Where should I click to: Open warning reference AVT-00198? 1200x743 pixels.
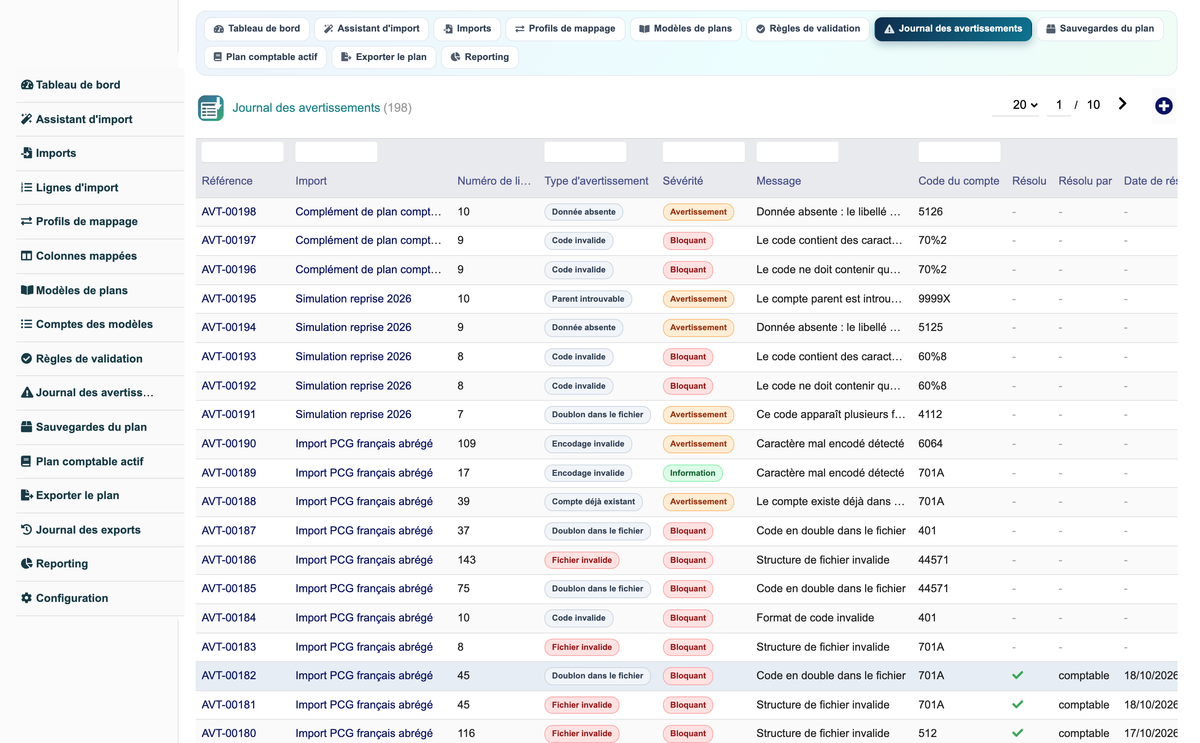click(229, 212)
